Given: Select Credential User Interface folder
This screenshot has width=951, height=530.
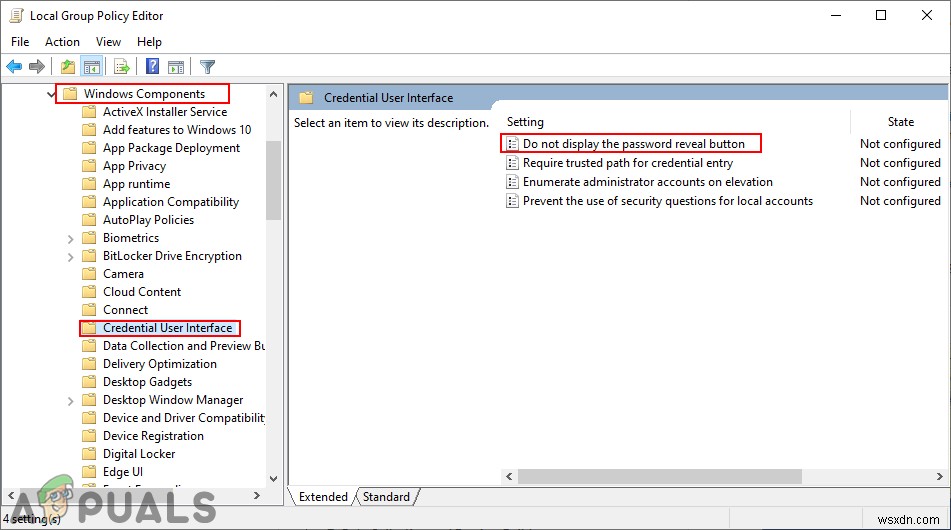Looking at the screenshot, I should pyautogui.click(x=167, y=328).
